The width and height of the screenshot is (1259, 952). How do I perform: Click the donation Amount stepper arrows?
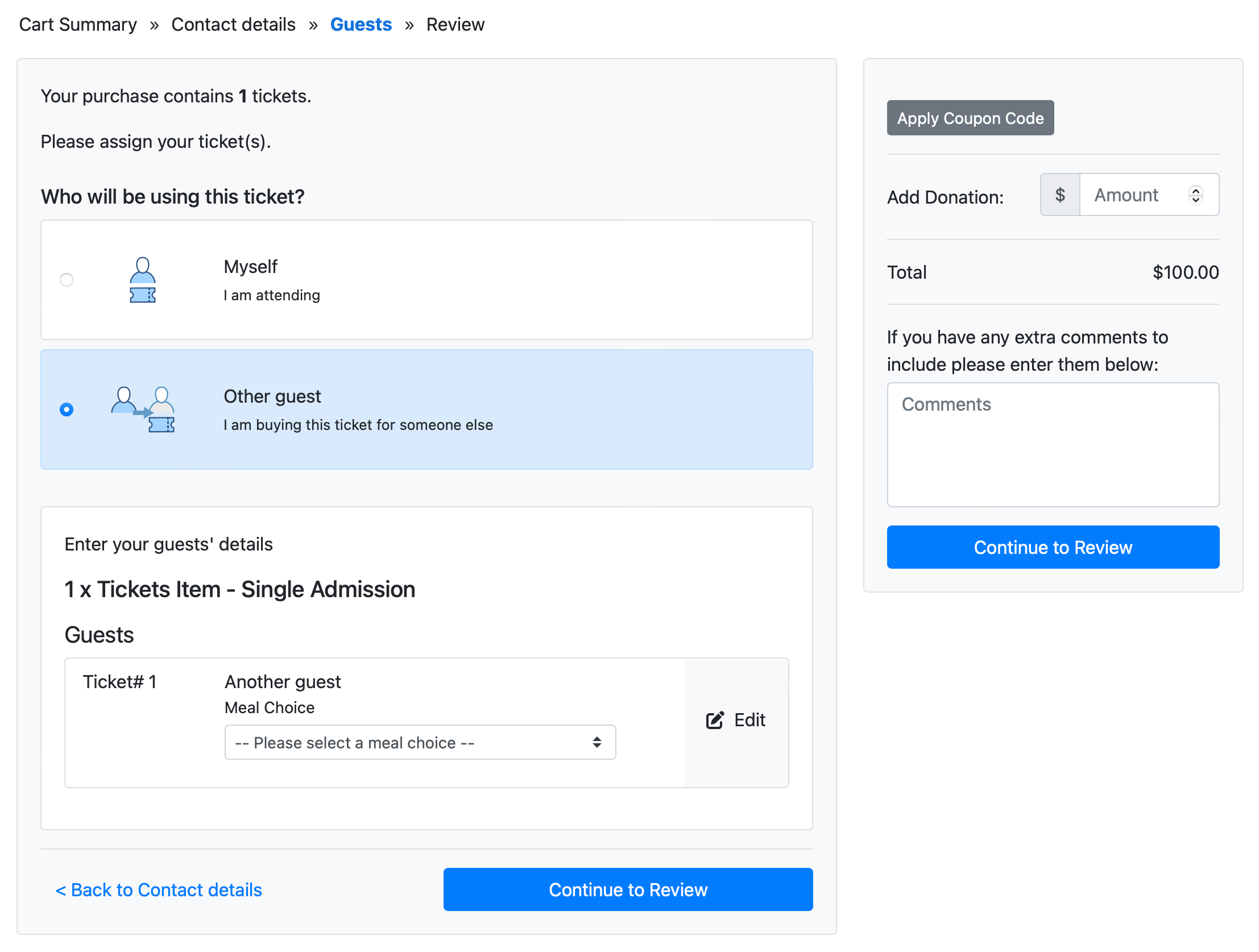pyautogui.click(x=1195, y=195)
